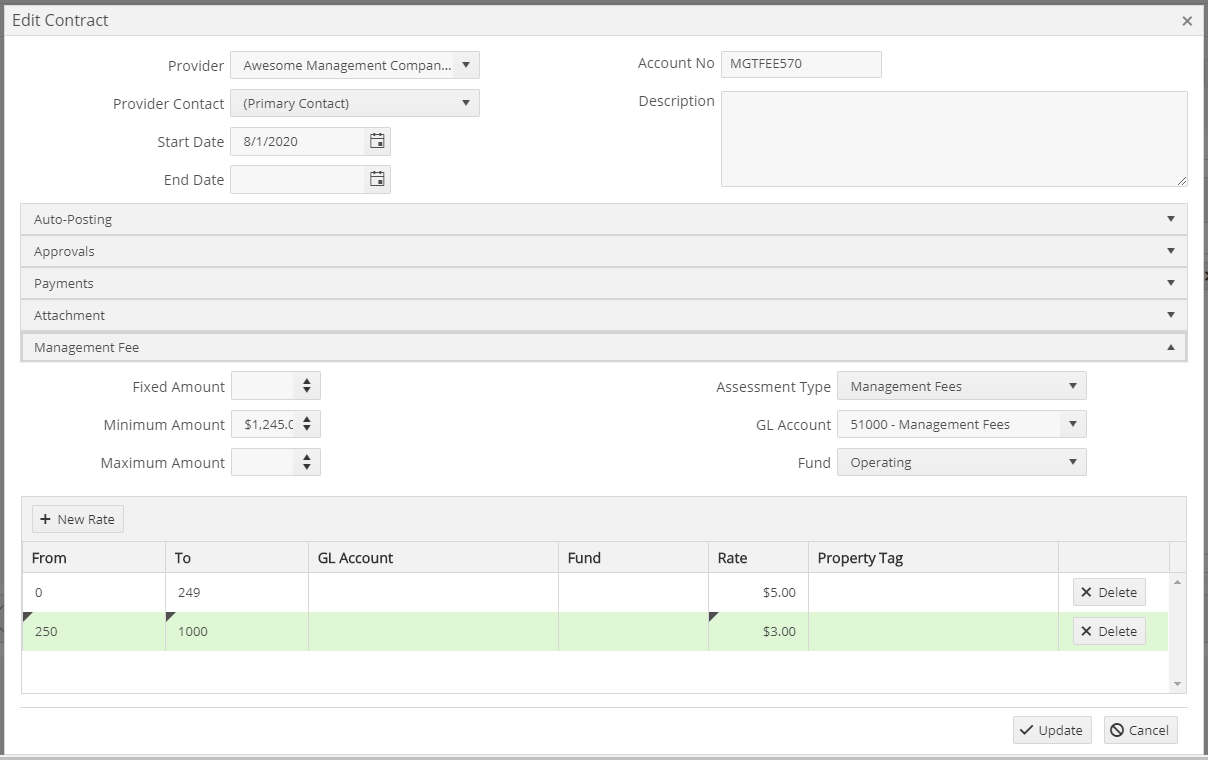Click the Update button

point(1051,730)
